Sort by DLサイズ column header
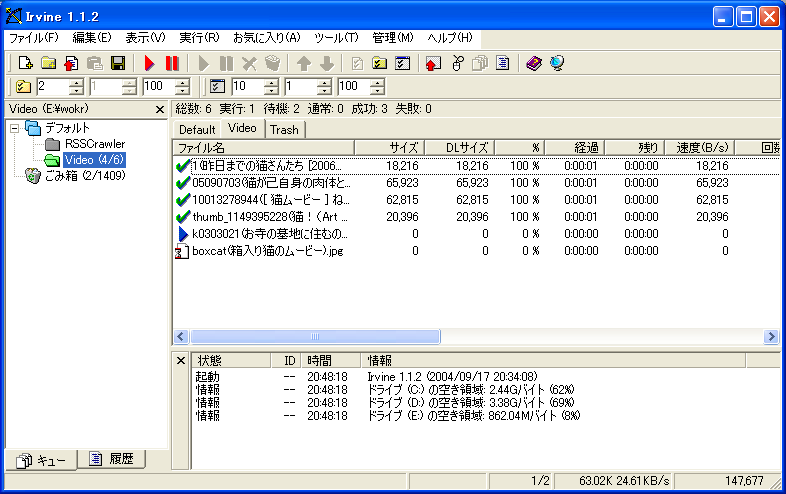The width and height of the screenshot is (786, 494). [460, 148]
